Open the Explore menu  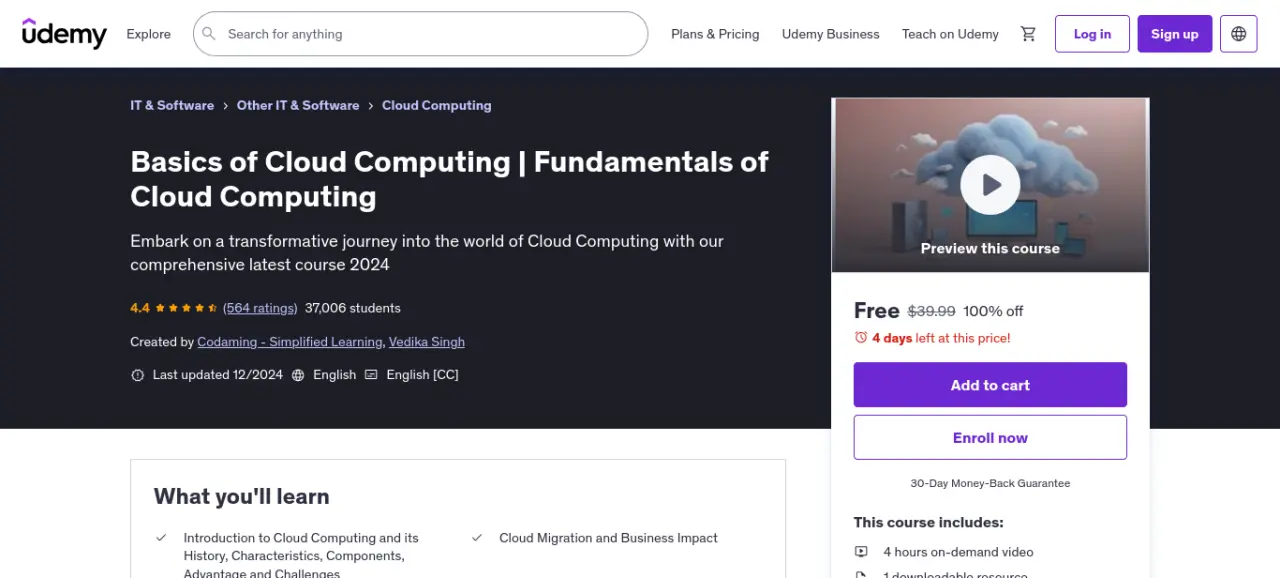pyautogui.click(x=149, y=34)
